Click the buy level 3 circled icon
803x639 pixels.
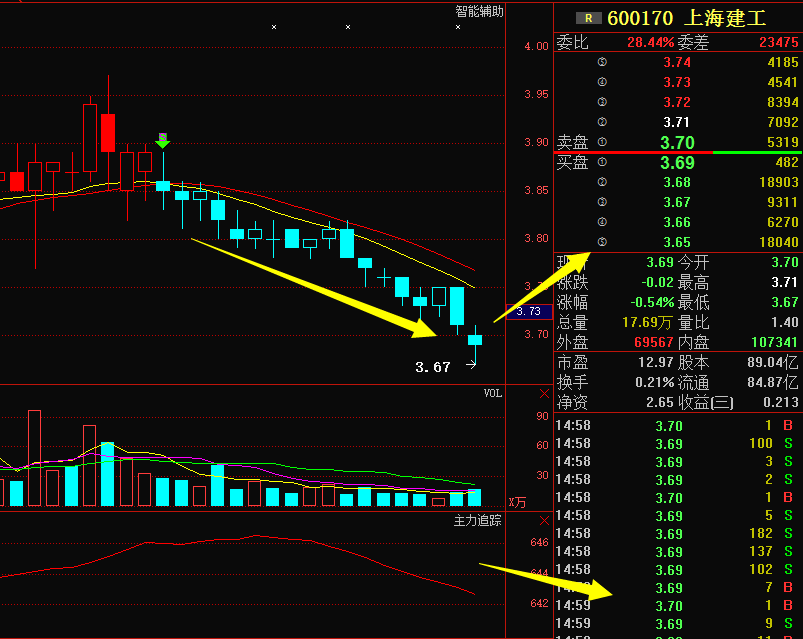[x=602, y=202]
